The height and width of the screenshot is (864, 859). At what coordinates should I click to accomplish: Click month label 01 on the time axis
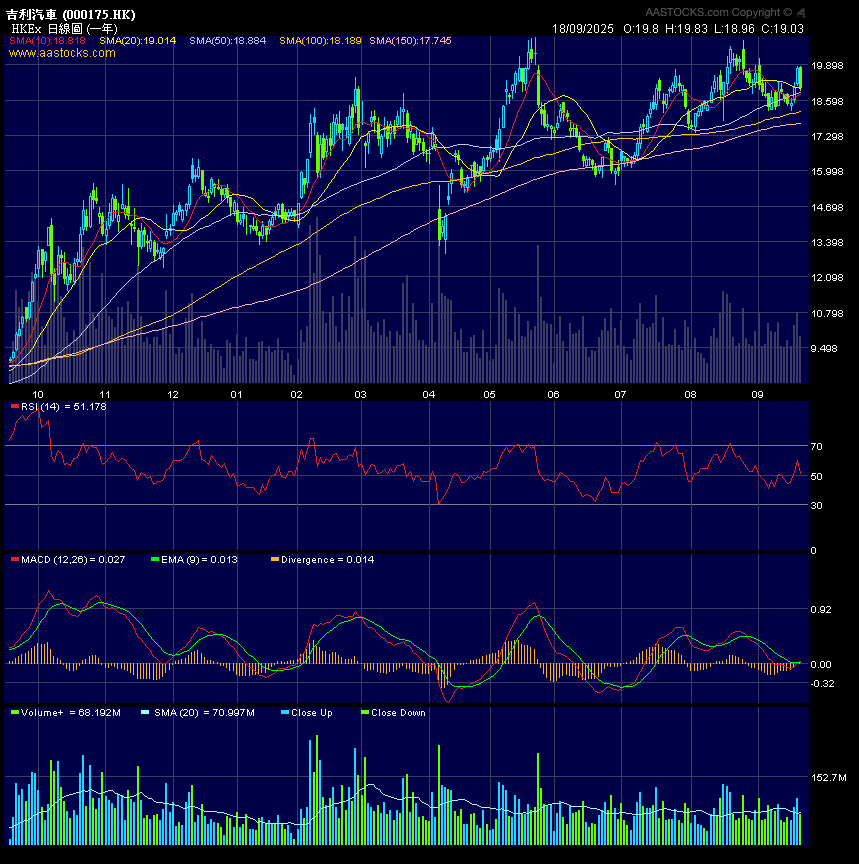[x=236, y=395]
